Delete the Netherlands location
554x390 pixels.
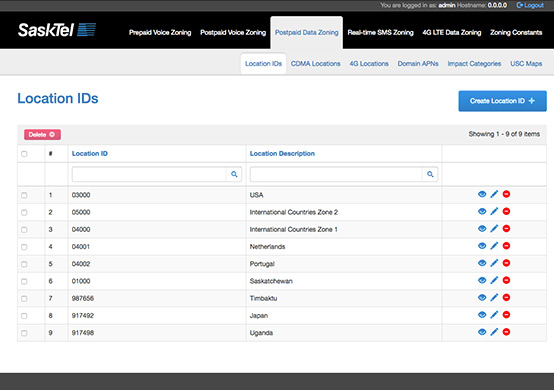[x=506, y=246]
